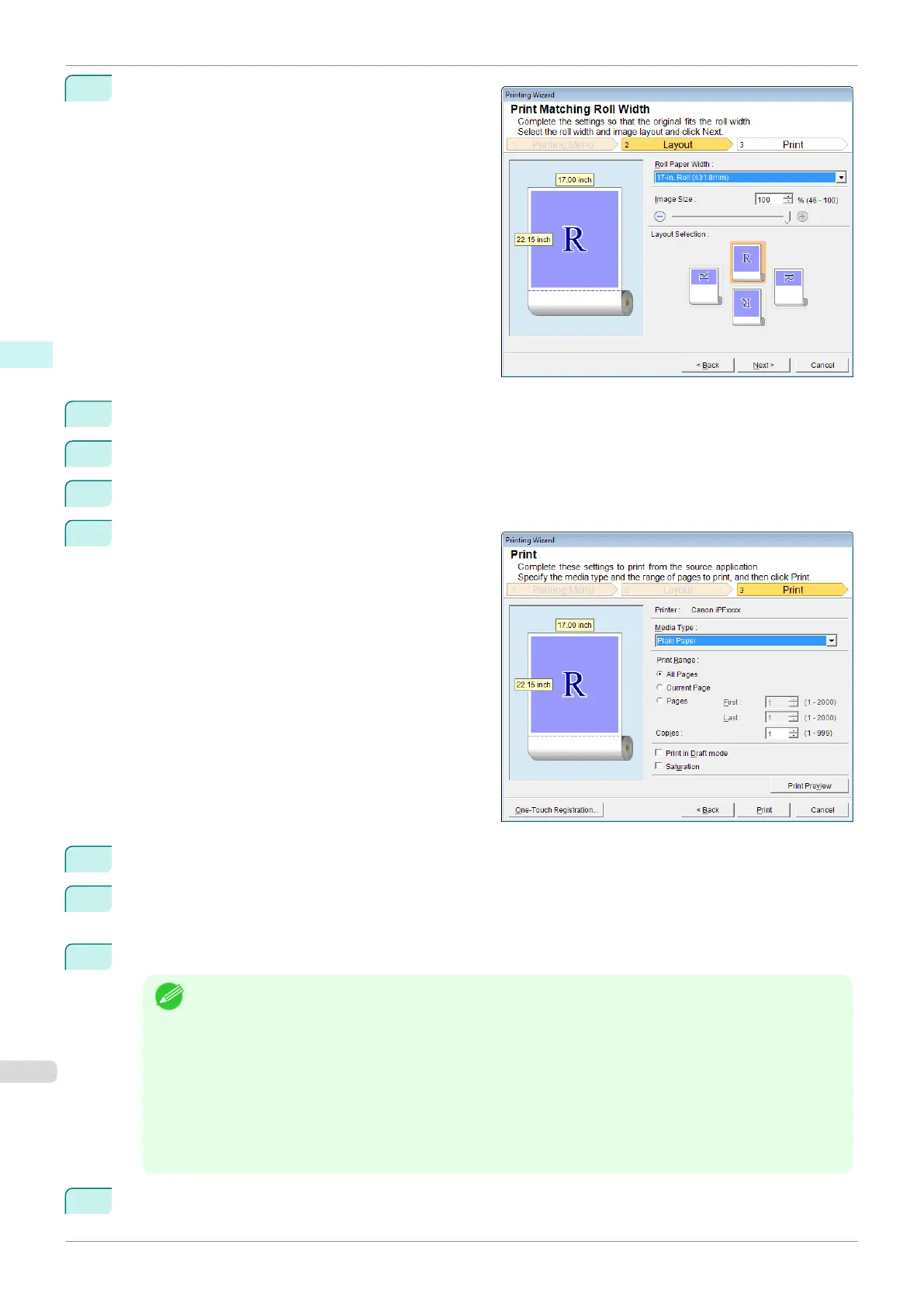924x1307 pixels.
Task: Click the Copies number field
Action: [x=776, y=733]
